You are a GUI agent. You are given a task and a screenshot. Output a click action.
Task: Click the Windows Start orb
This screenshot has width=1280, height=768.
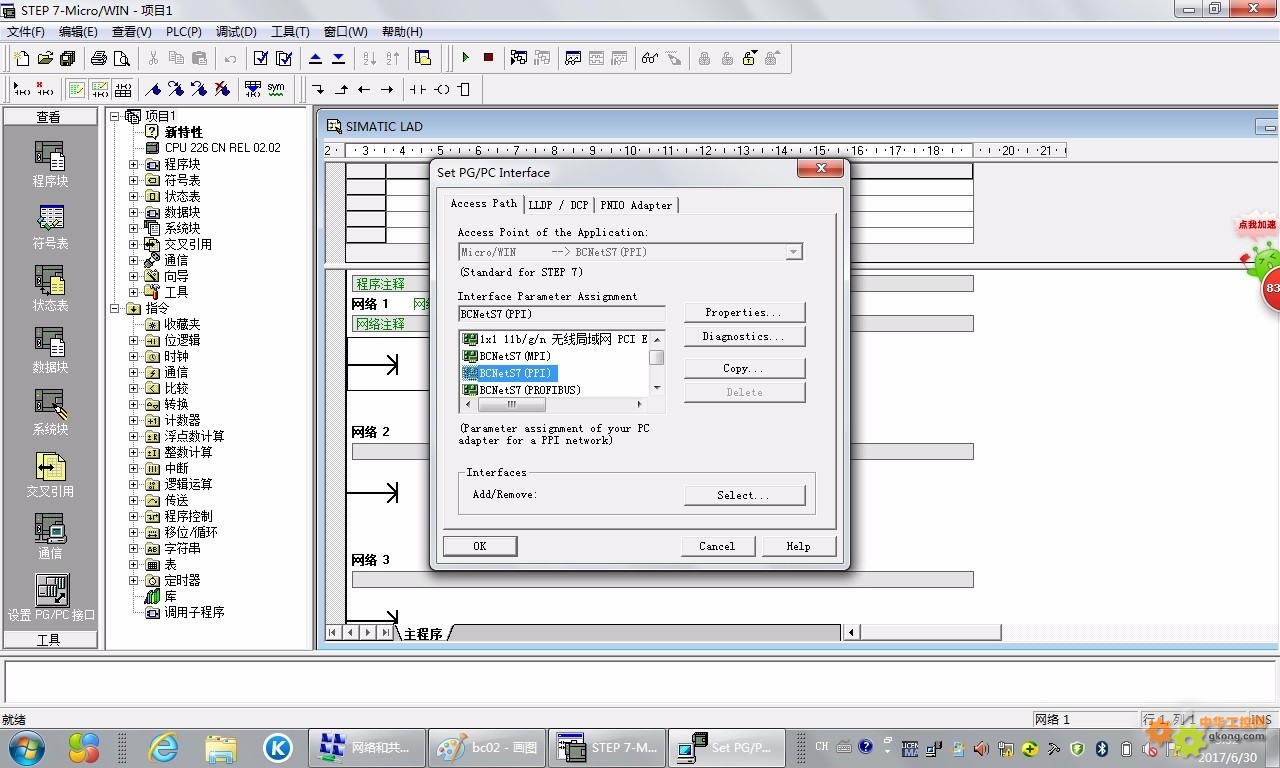[25, 747]
